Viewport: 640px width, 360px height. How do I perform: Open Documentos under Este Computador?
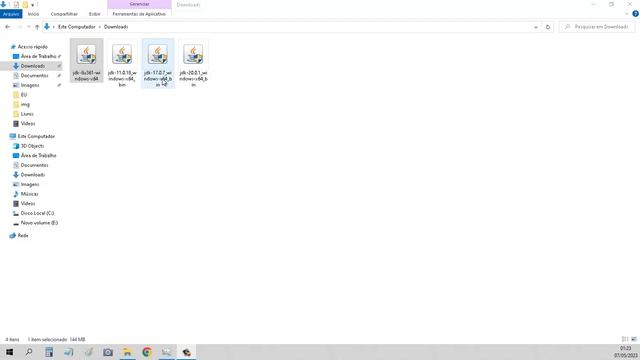click(34, 165)
